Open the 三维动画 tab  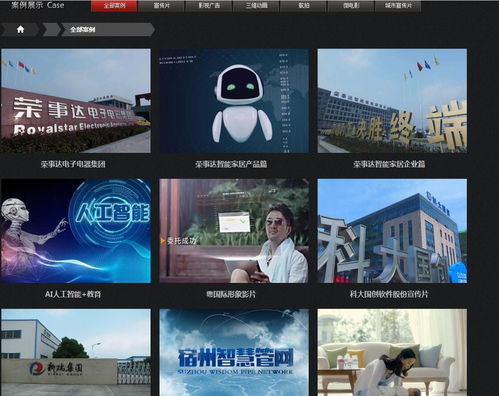tap(256, 6)
